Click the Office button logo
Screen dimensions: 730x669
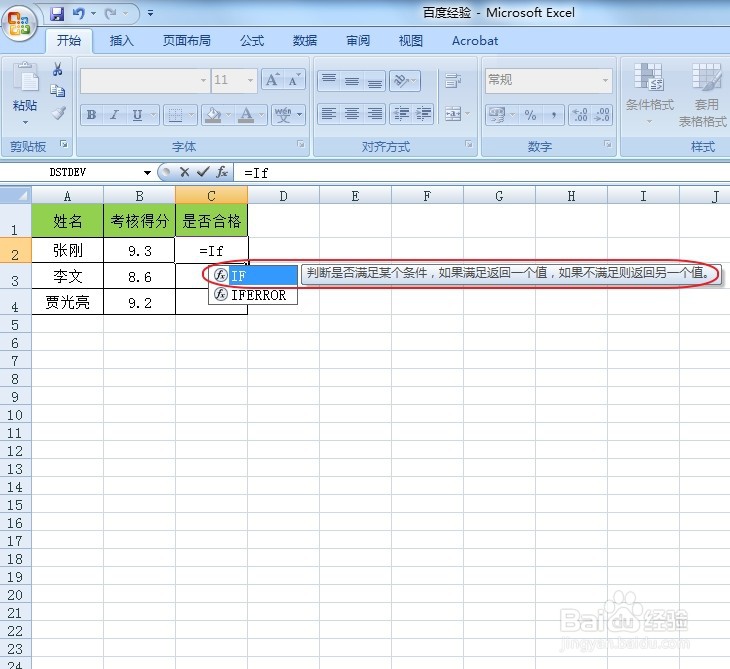click(x=19, y=23)
